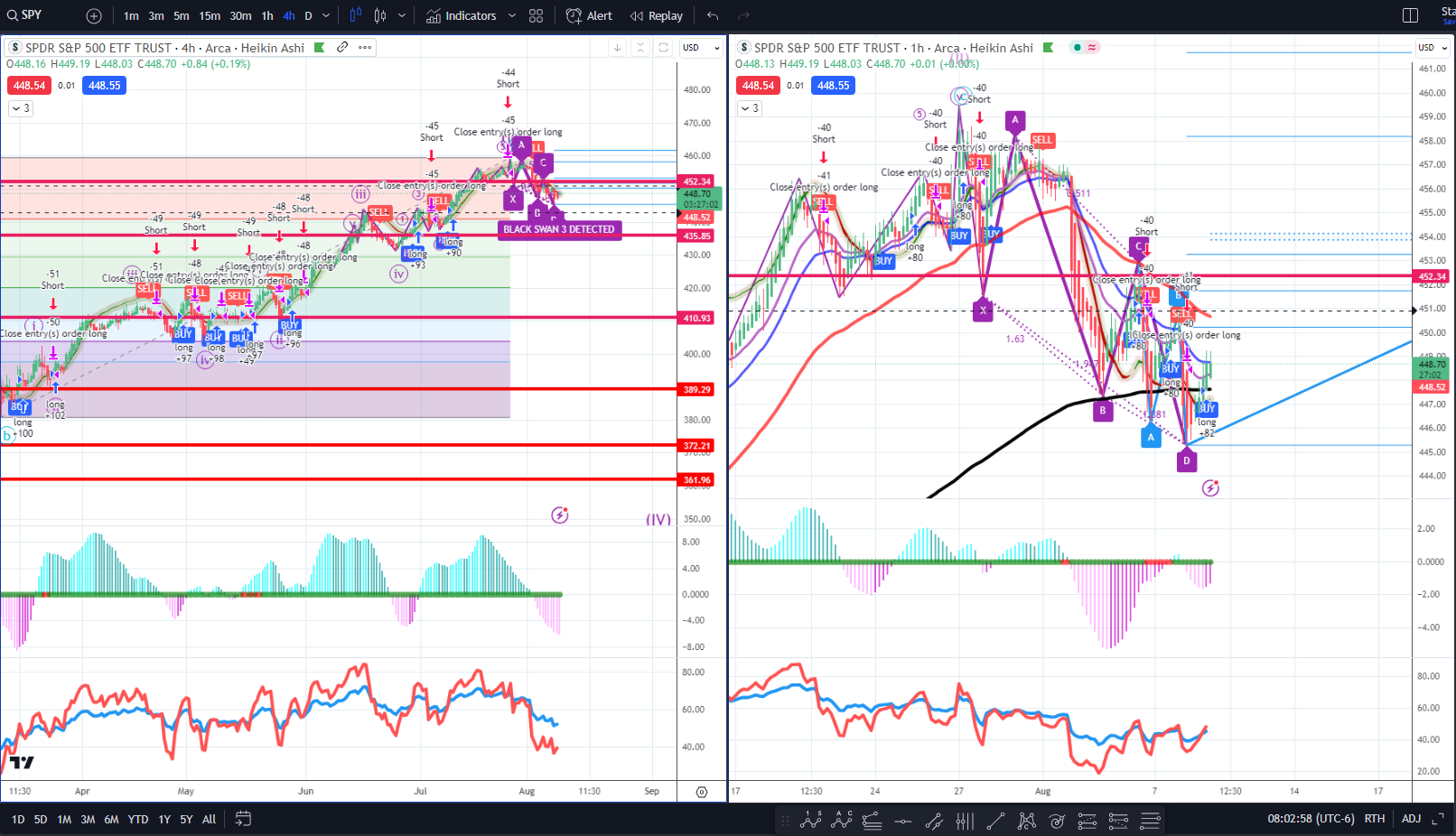The width and height of the screenshot is (1456, 836).
Task: Click the green flag on 1h chart title
Action: 1048,48
